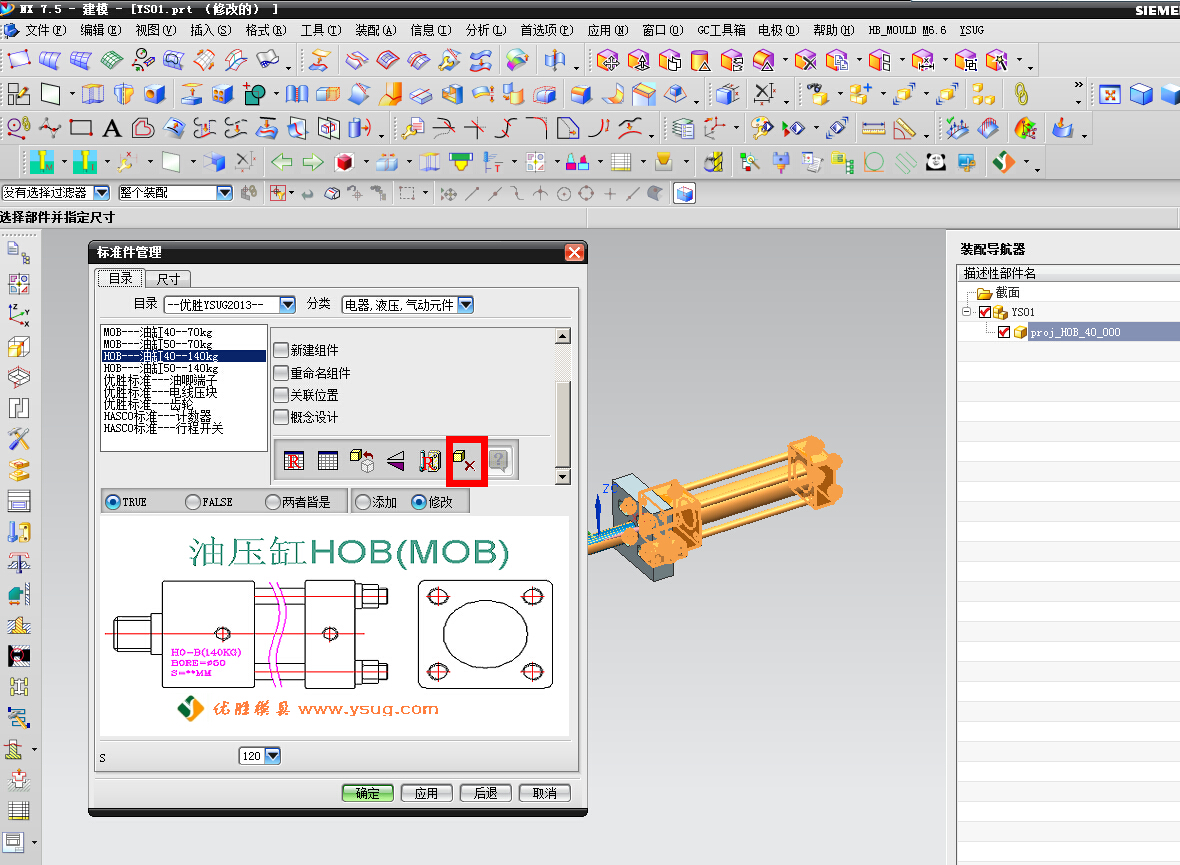
Task: Expand the toolbar overflow double-chevron
Action: (1078, 84)
